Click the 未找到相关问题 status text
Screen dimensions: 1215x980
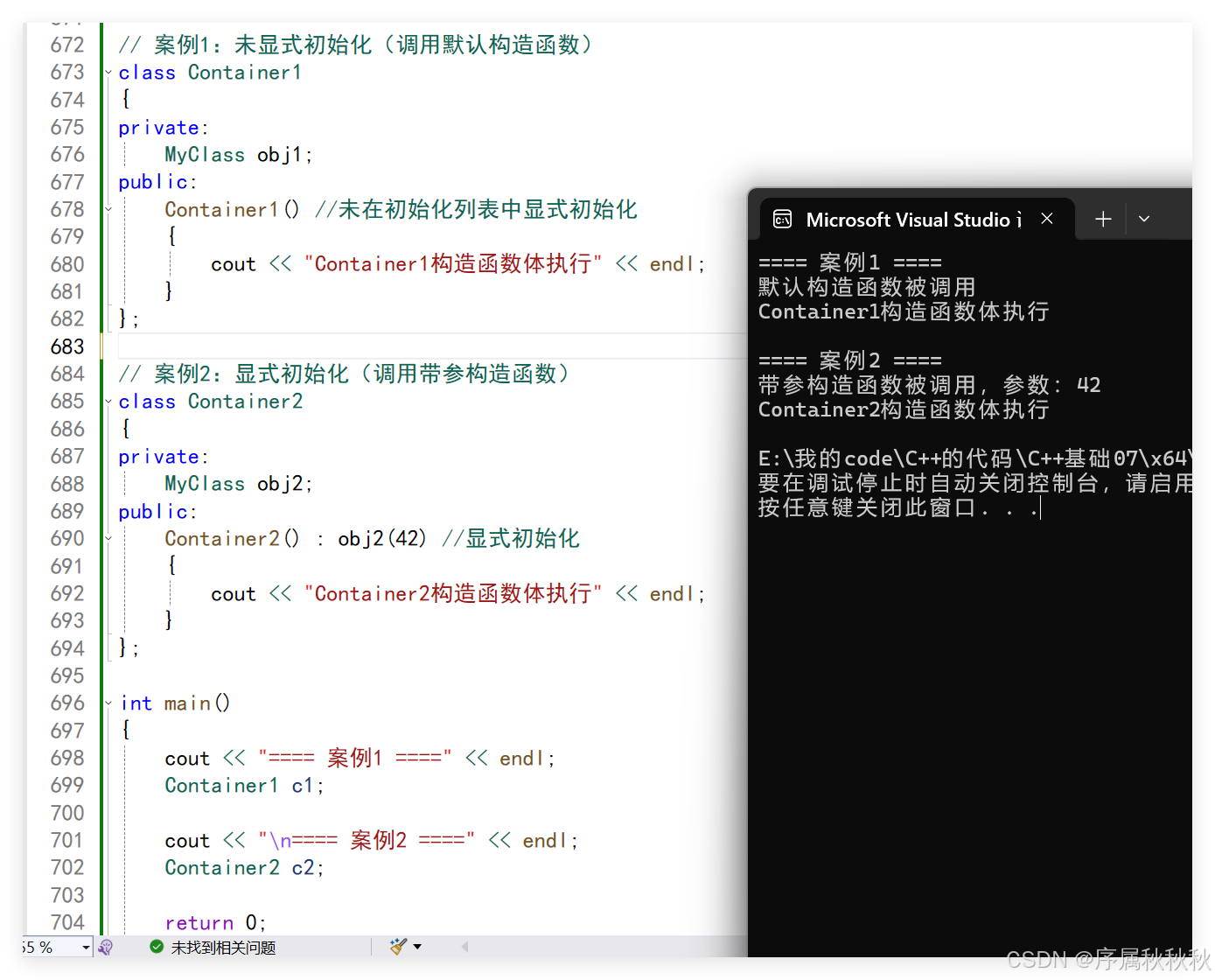click(x=223, y=948)
